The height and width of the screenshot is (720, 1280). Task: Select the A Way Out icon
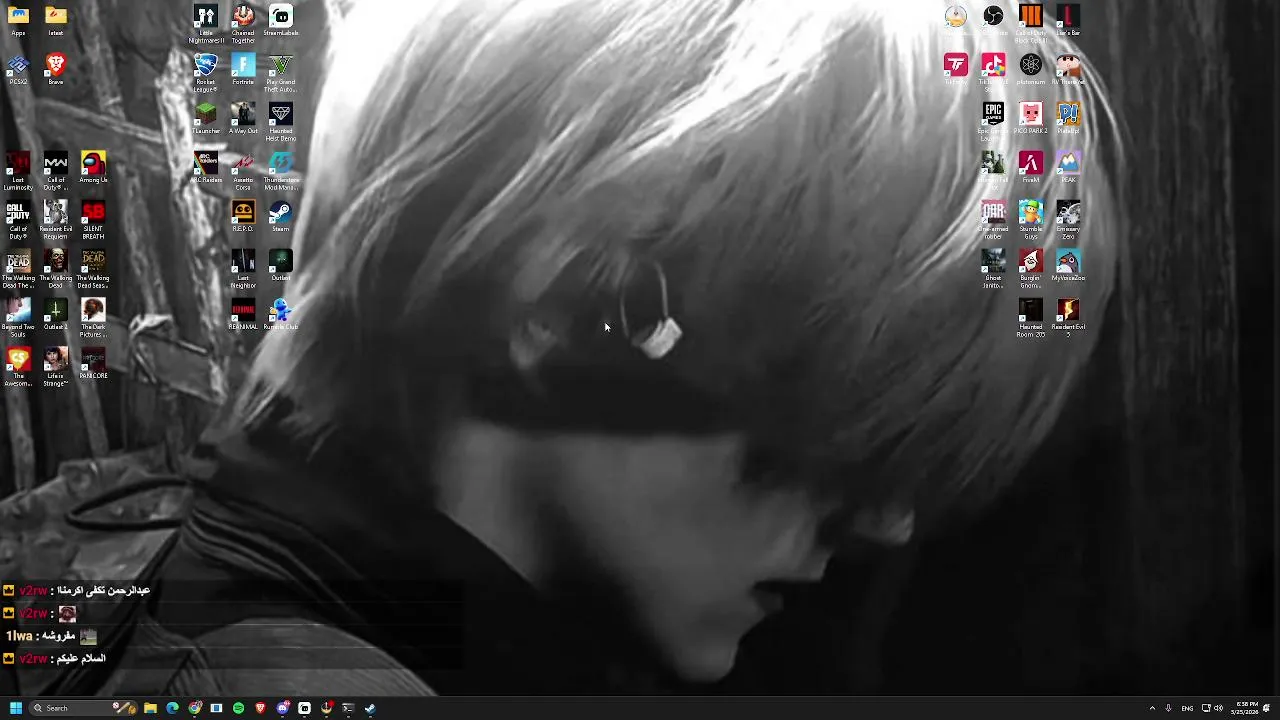click(x=243, y=118)
